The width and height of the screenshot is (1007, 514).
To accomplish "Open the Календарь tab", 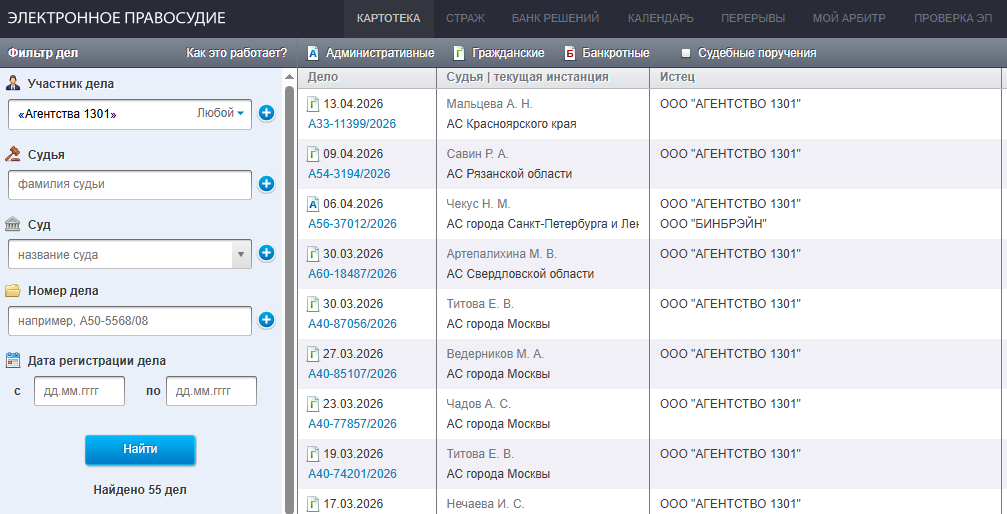I will tap(660, 18).
